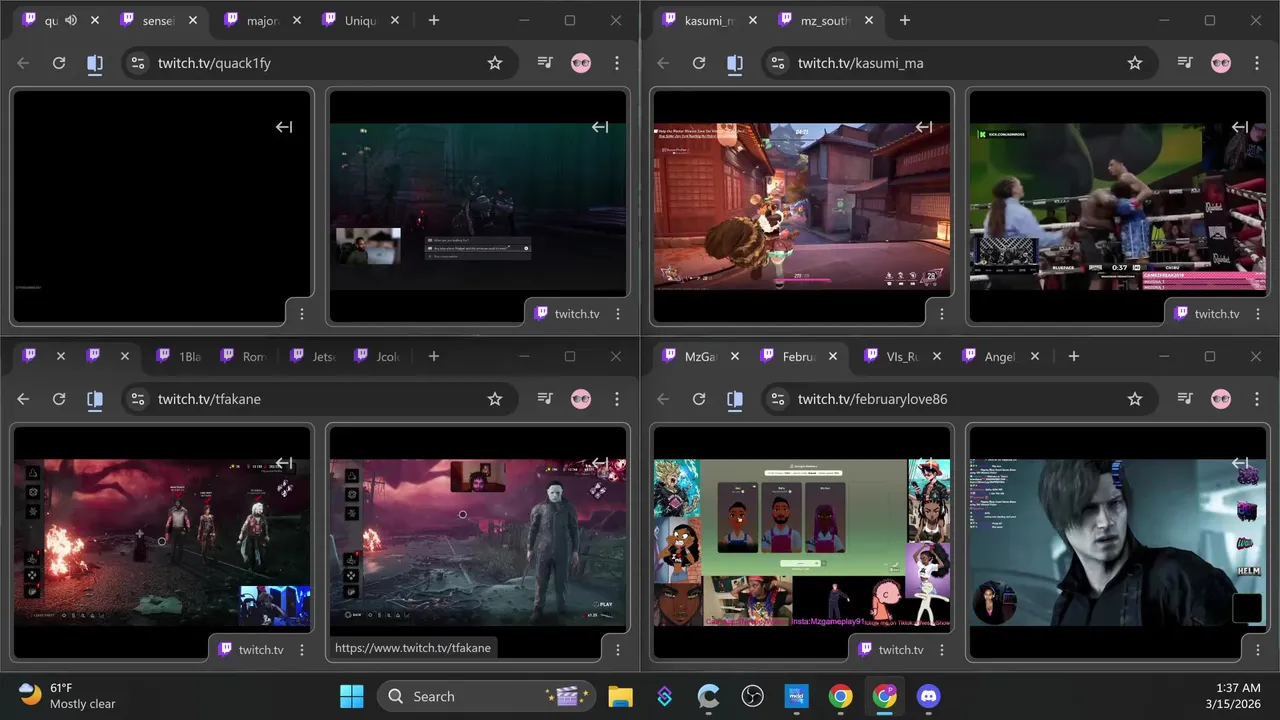Click the arrow icon on quack1fy's left video pane
Image resolution: width=1280 pixels, height=720 pixels.
point(284,127)
